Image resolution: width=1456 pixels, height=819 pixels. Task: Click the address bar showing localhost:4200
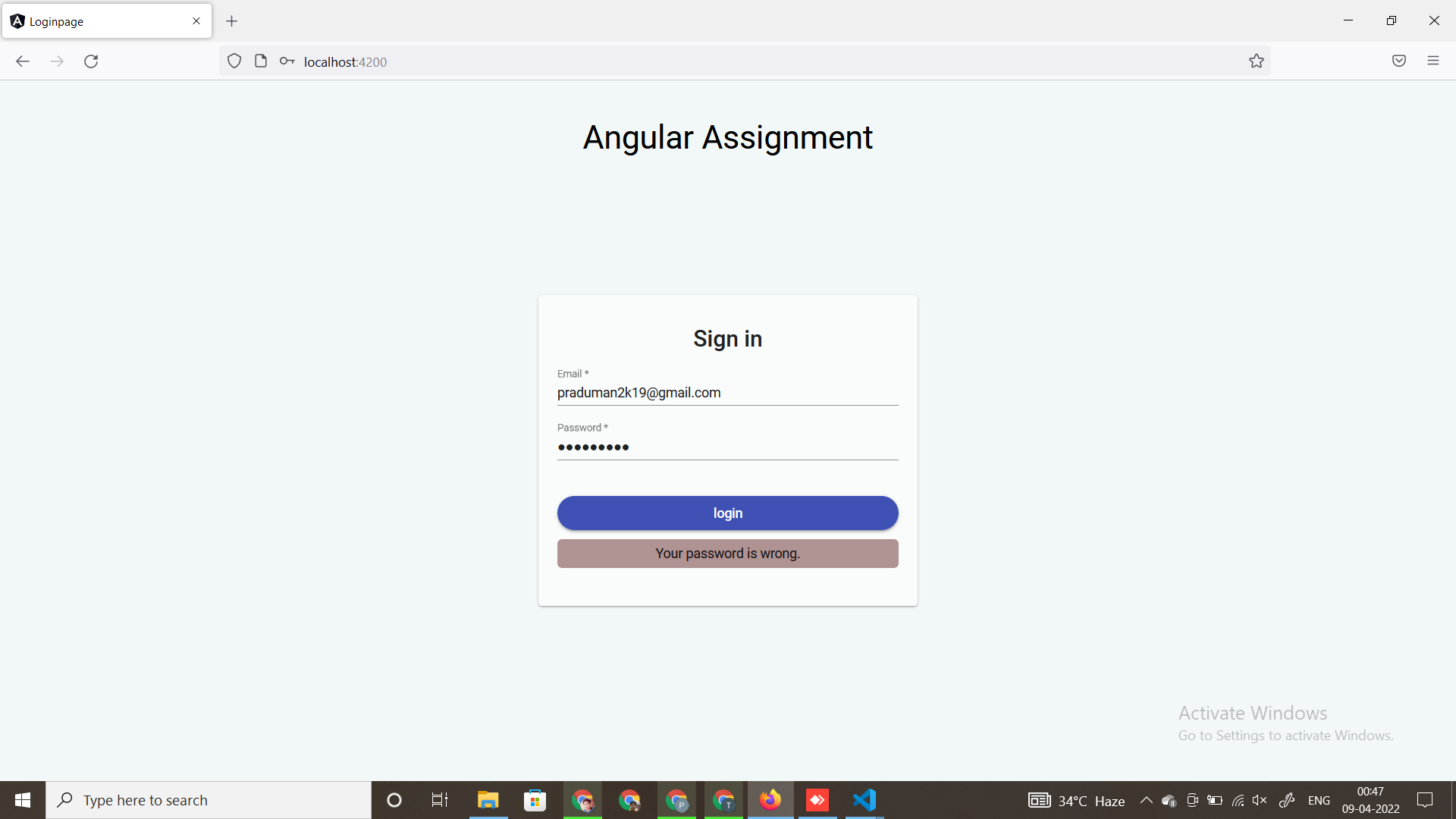(745, 61)
